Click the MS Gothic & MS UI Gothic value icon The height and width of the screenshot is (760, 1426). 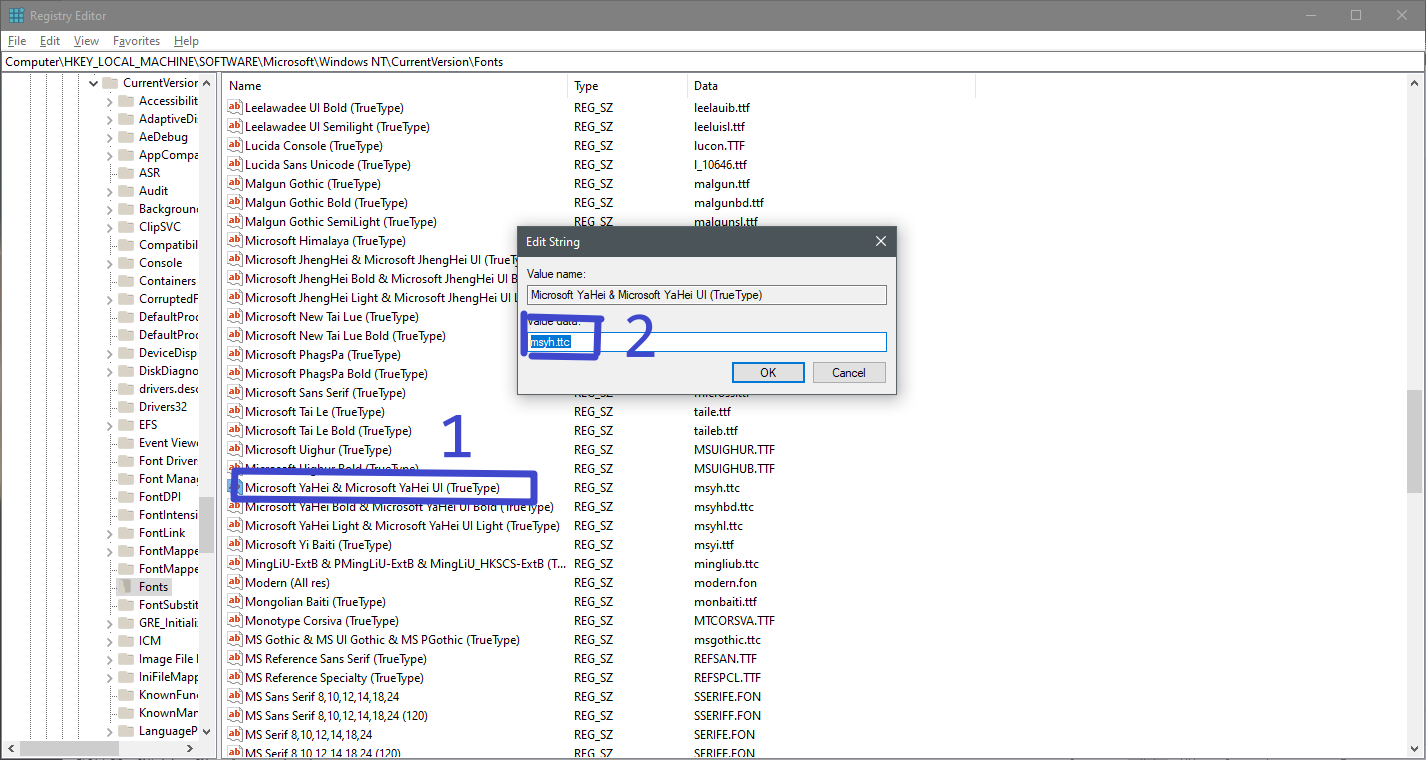[x=235, y=640]
